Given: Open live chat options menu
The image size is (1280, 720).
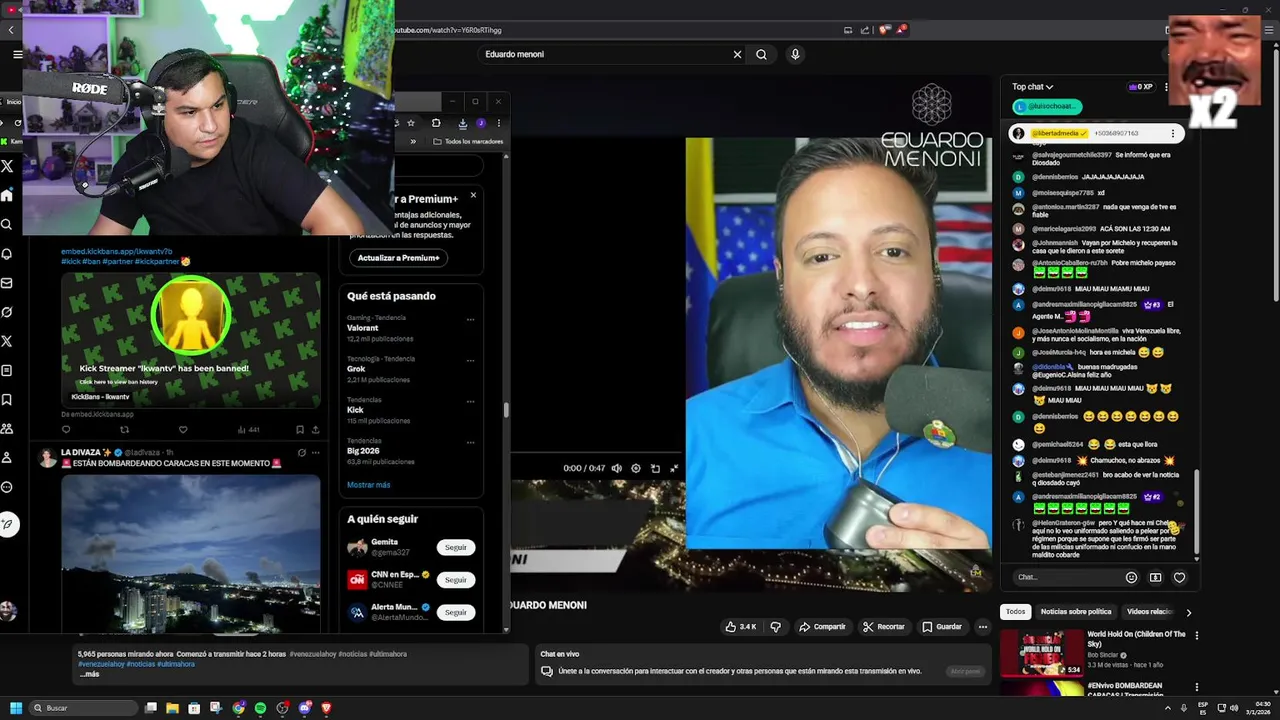Looking at the screenshot, I should [x=1166, y=87].
